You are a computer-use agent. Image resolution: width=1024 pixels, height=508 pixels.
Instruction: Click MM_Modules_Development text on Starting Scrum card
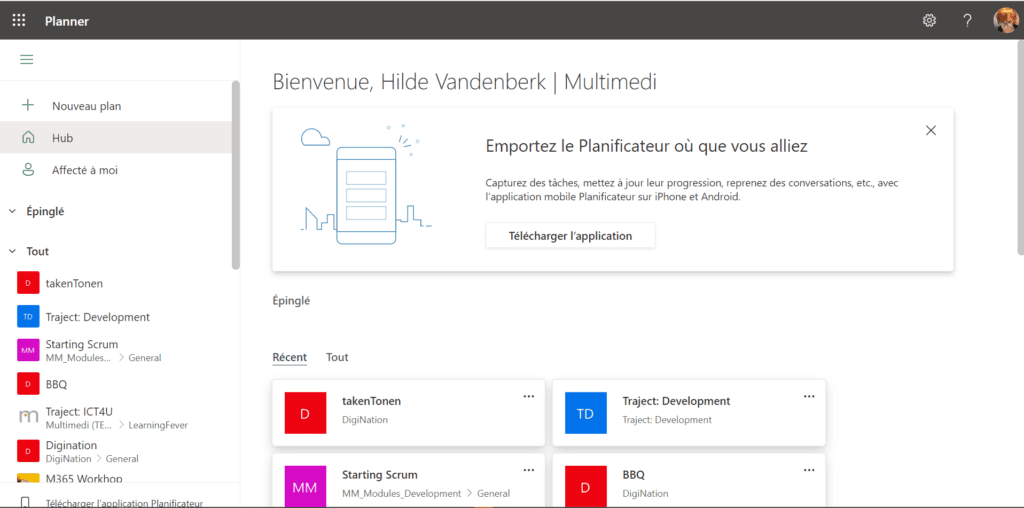click(402, 494)
